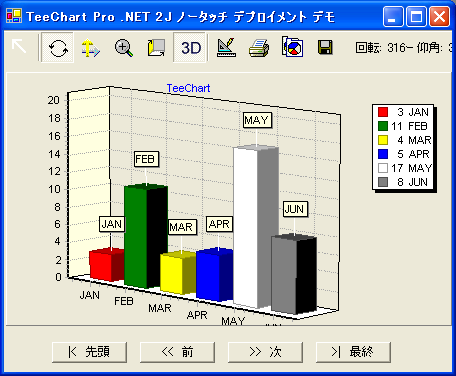Viewport: 456px width, 376px height.
Task: Toggle the 3D view button
Action: pos(190,47)
